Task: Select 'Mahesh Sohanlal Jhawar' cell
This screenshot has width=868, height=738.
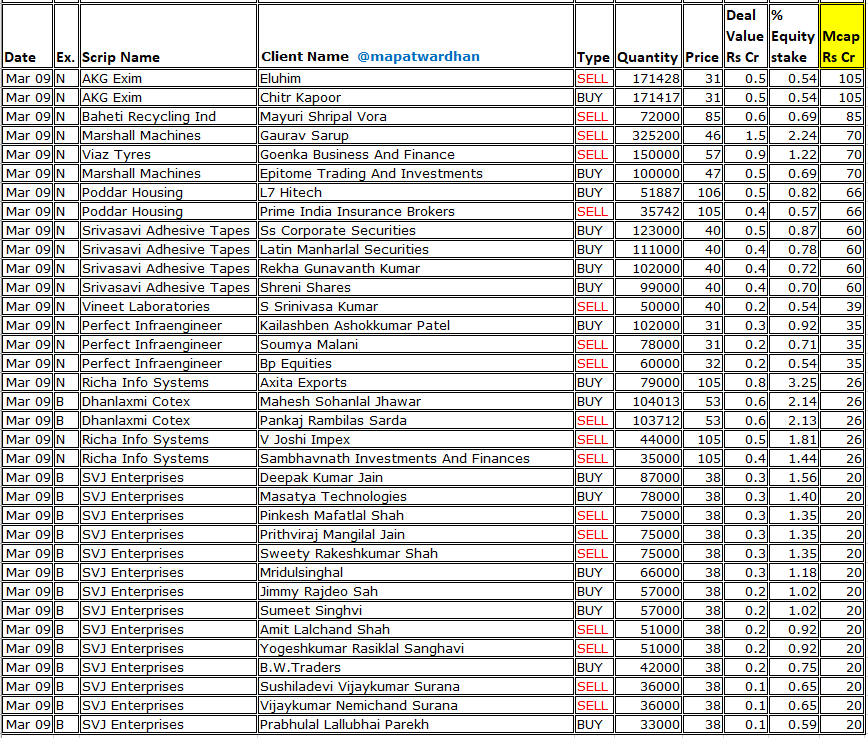Action: [x=416, y=401]
